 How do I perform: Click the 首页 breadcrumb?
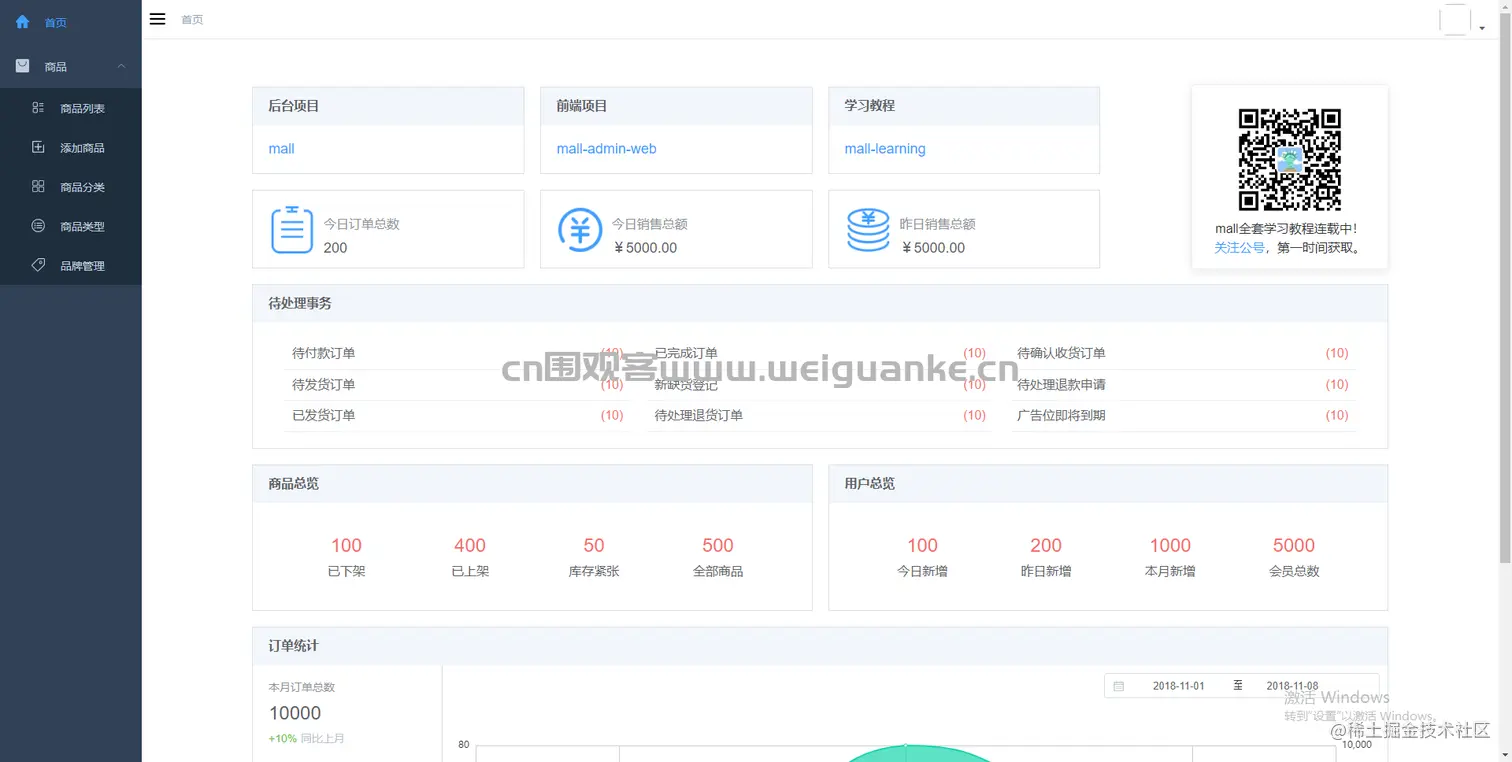point(192,19)
